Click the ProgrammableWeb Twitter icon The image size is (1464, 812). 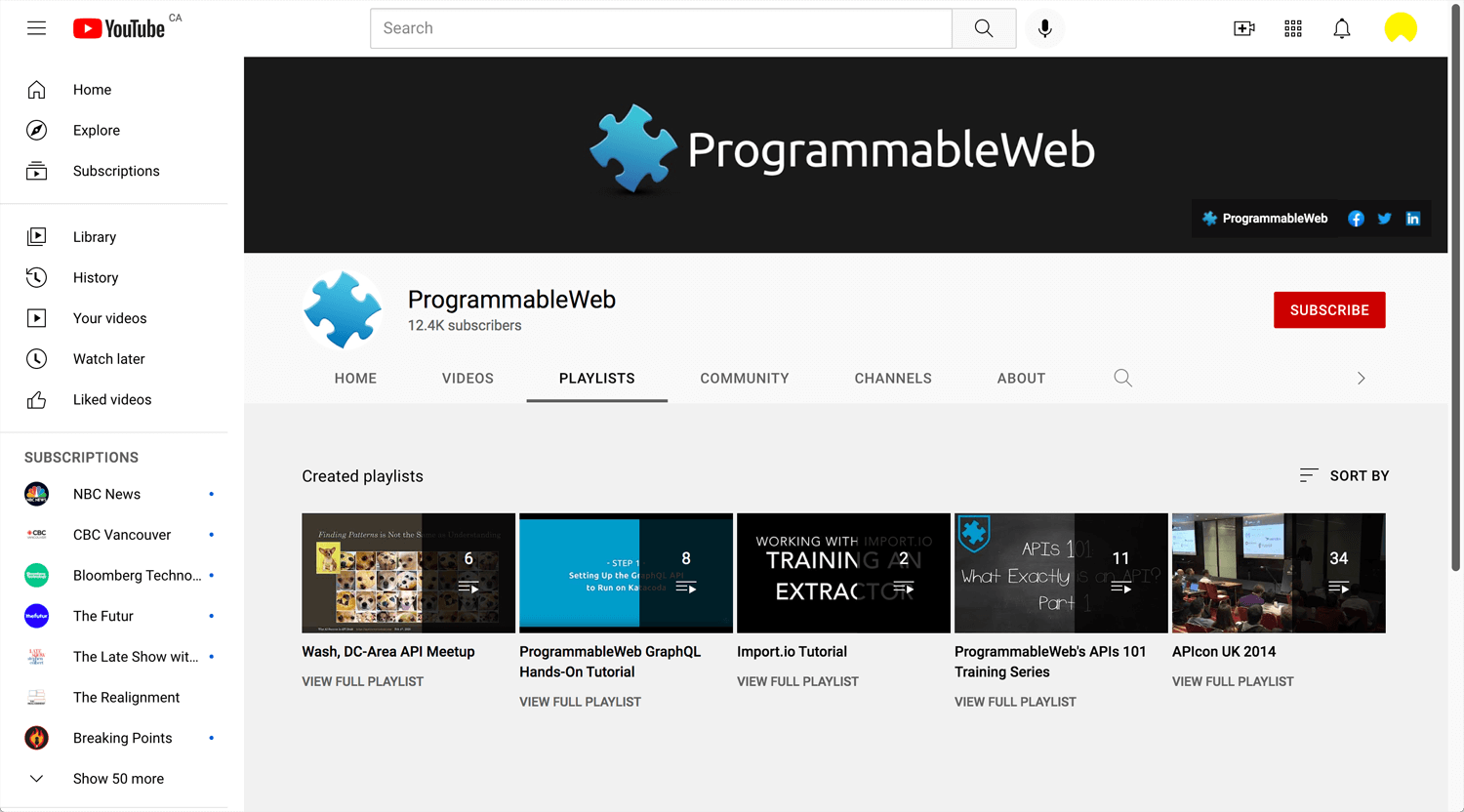click(x=1384, y=219)
